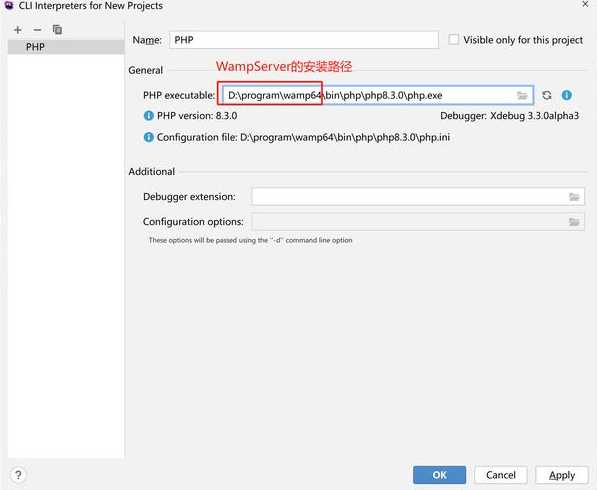Click info icon beside PHP version
This screenshot has height=490, width=597.
coord(148,115)
